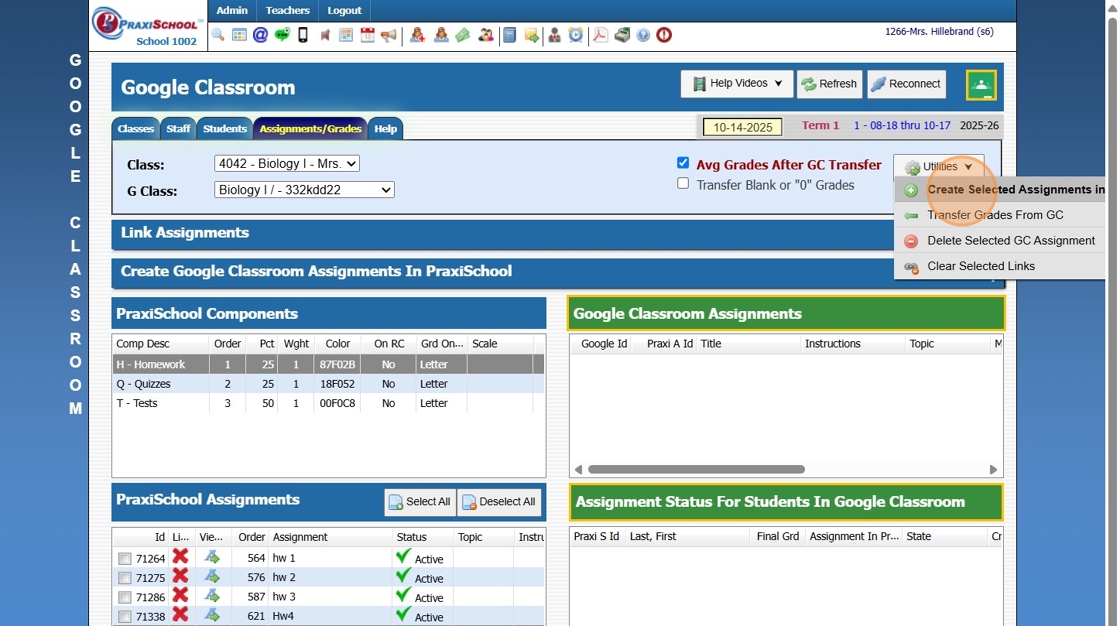Click the green chat bubble icon
Screen dimensions: 1120x626
click(282, 35)
